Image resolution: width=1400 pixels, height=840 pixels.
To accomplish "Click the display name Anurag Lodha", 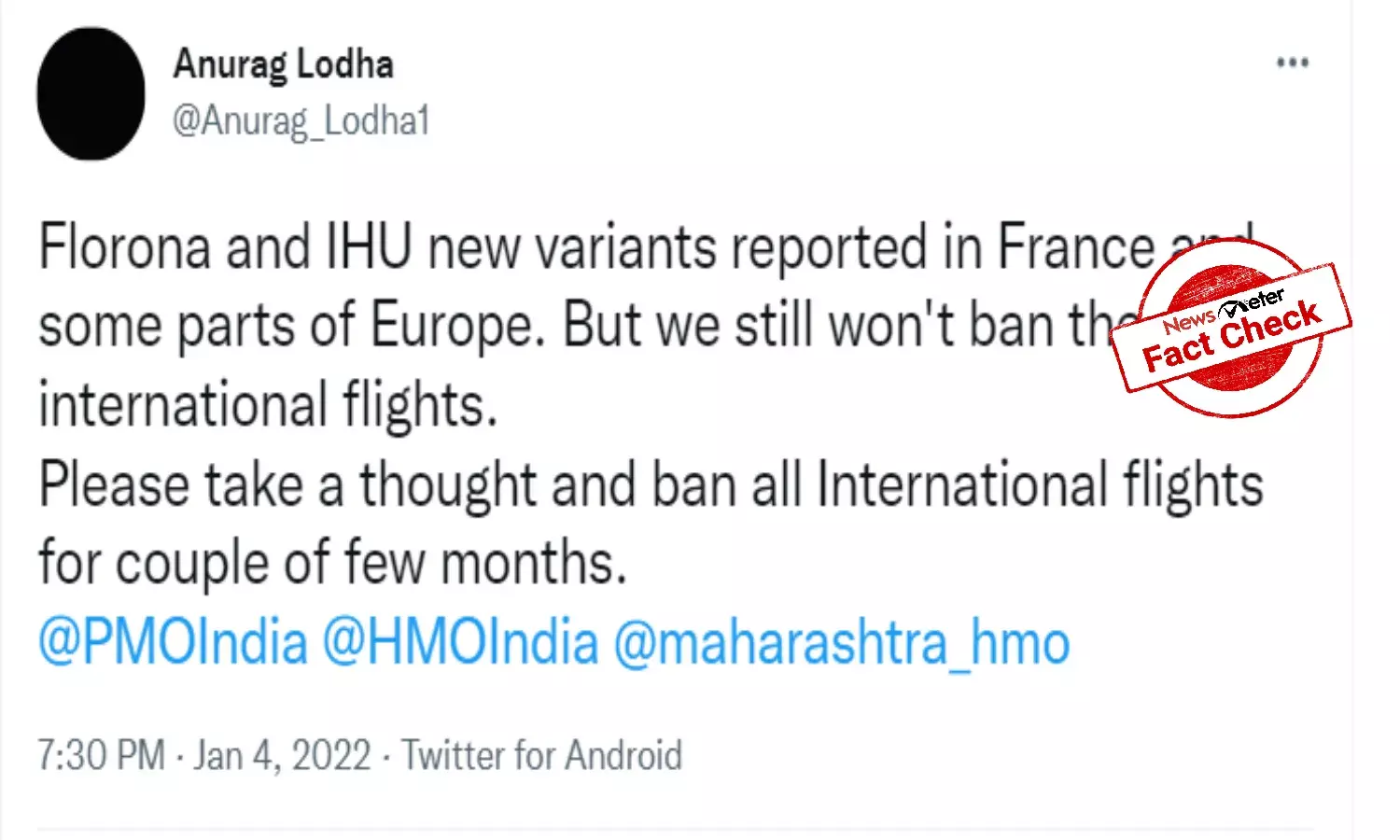I will [x=283, y=63].
